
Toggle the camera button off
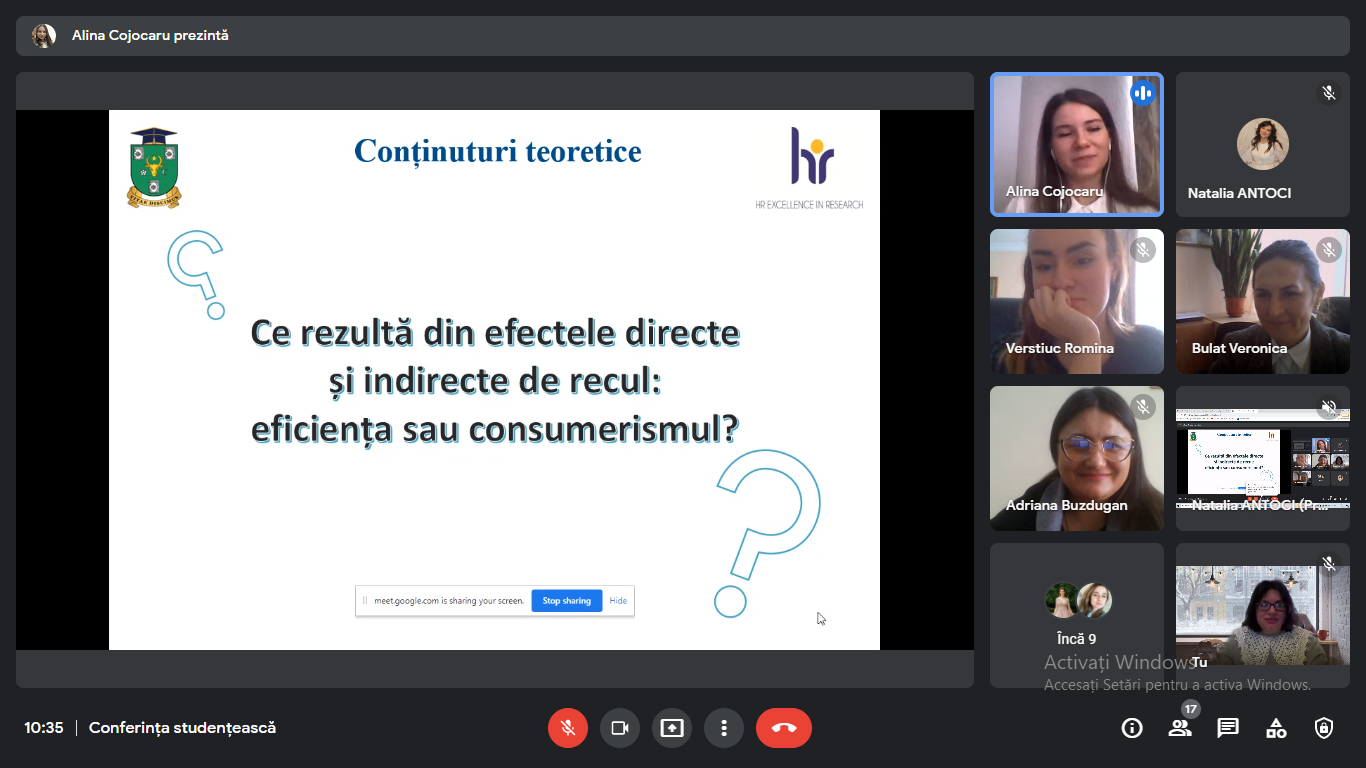[x=620, y=728]
